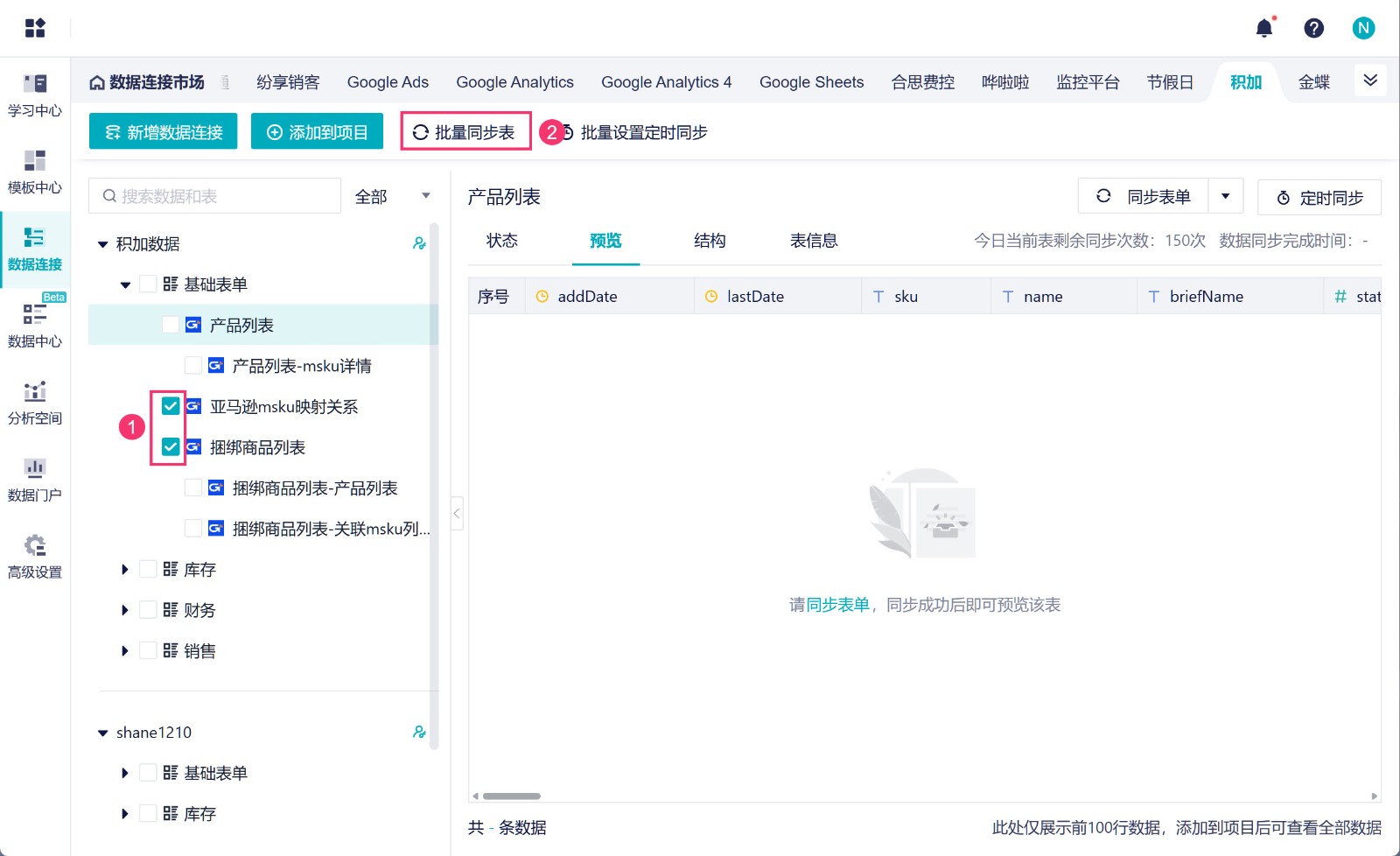Go to 模板中心 in sidebar
Screen dimensions: 1400x856
35,173
